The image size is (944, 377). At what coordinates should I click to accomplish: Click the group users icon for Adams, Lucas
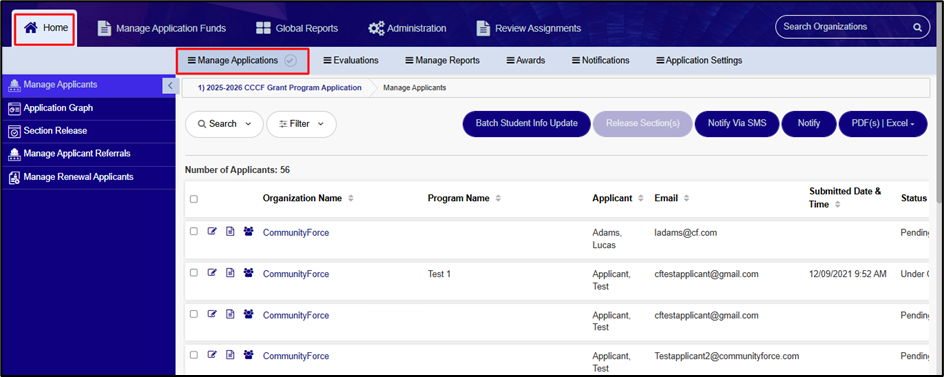[x=249, y=231]
